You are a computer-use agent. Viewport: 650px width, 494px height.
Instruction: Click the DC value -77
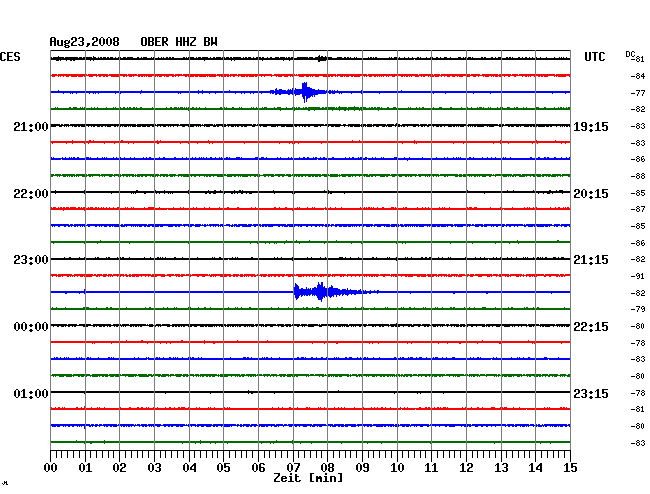click(638, 93)
